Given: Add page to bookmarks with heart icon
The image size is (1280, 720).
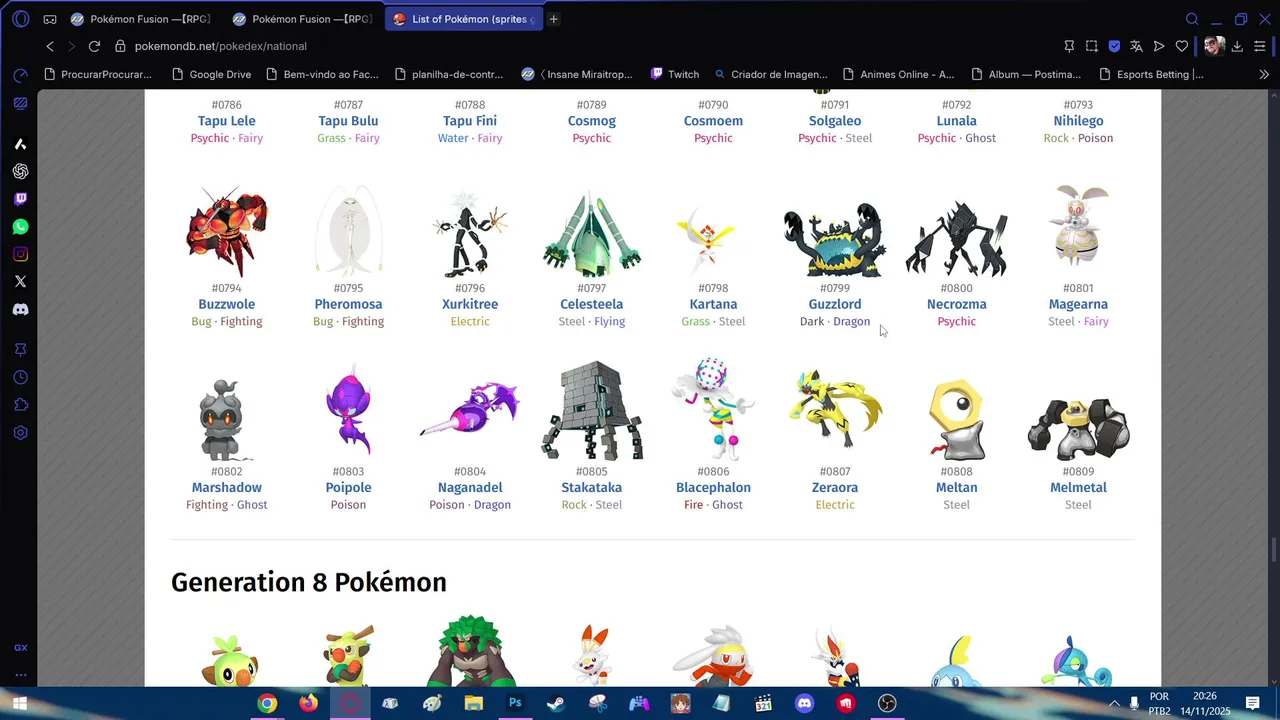Looking at the screenshot, I should point(1181,46).
